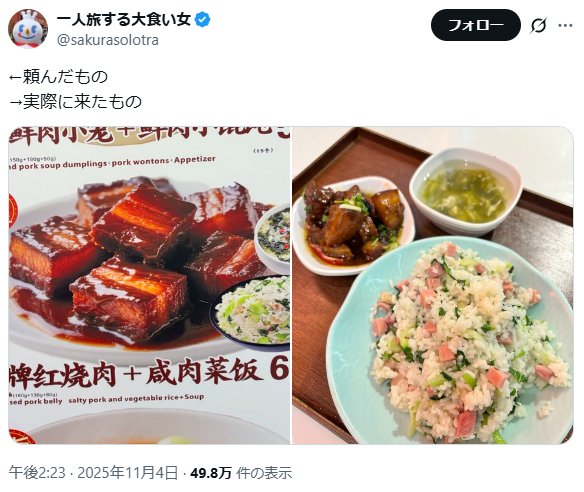This screenshot has width=584, height=492.
Task: Click the glazed pork belly cubes in the menu image
Action: pyautogui.click(x=134, y=257)
